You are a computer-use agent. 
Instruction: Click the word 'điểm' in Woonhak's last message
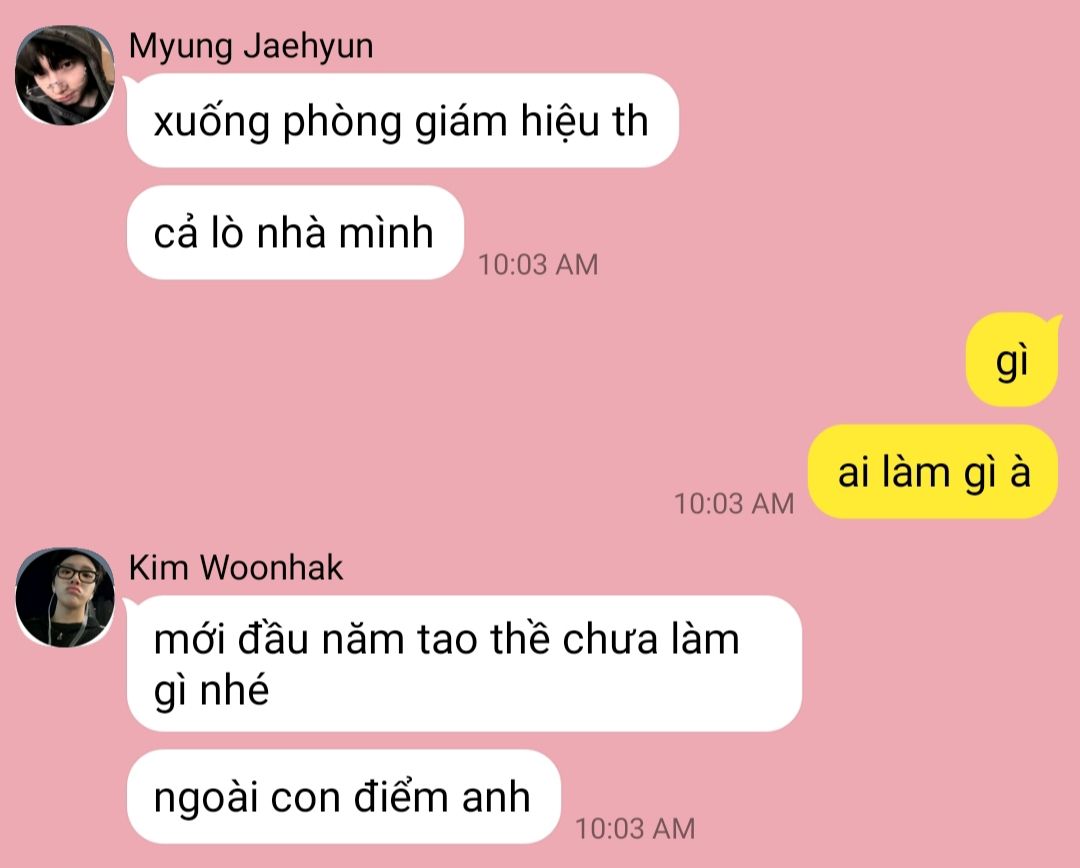click(401, 796)
